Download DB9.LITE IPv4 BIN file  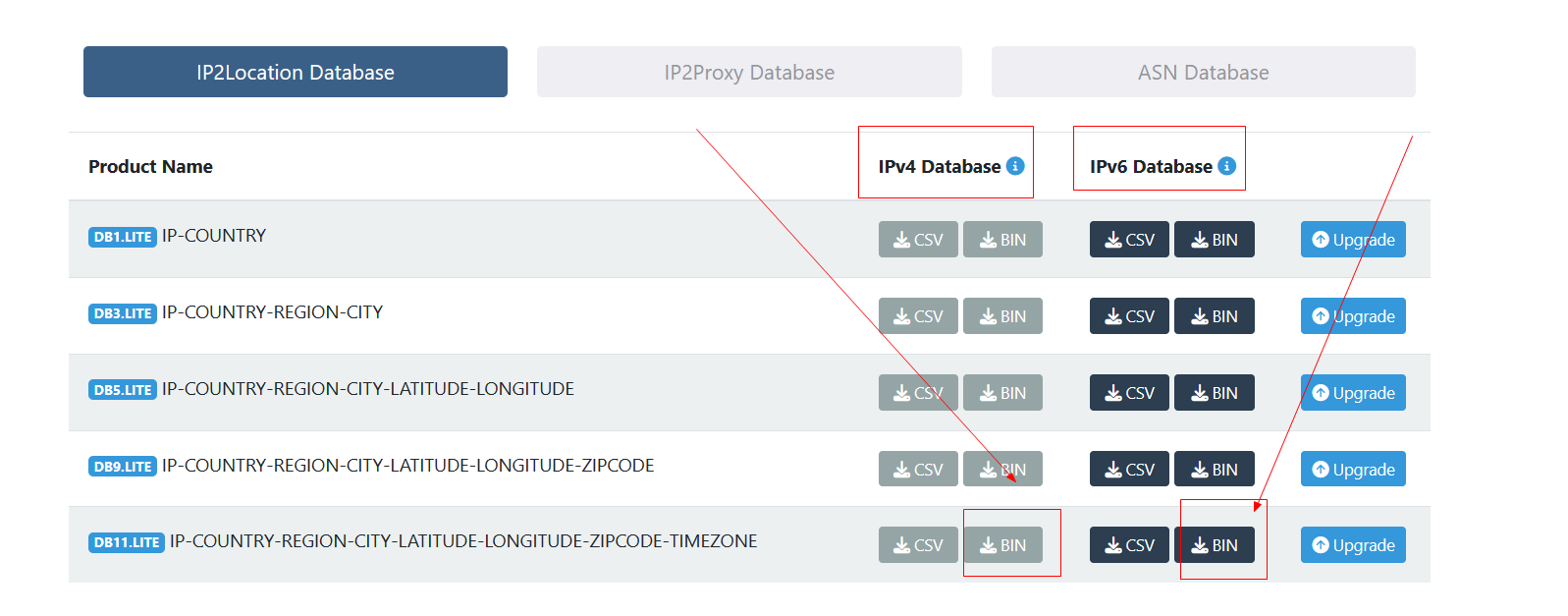pyautogui.click(x=1002, y=469)
